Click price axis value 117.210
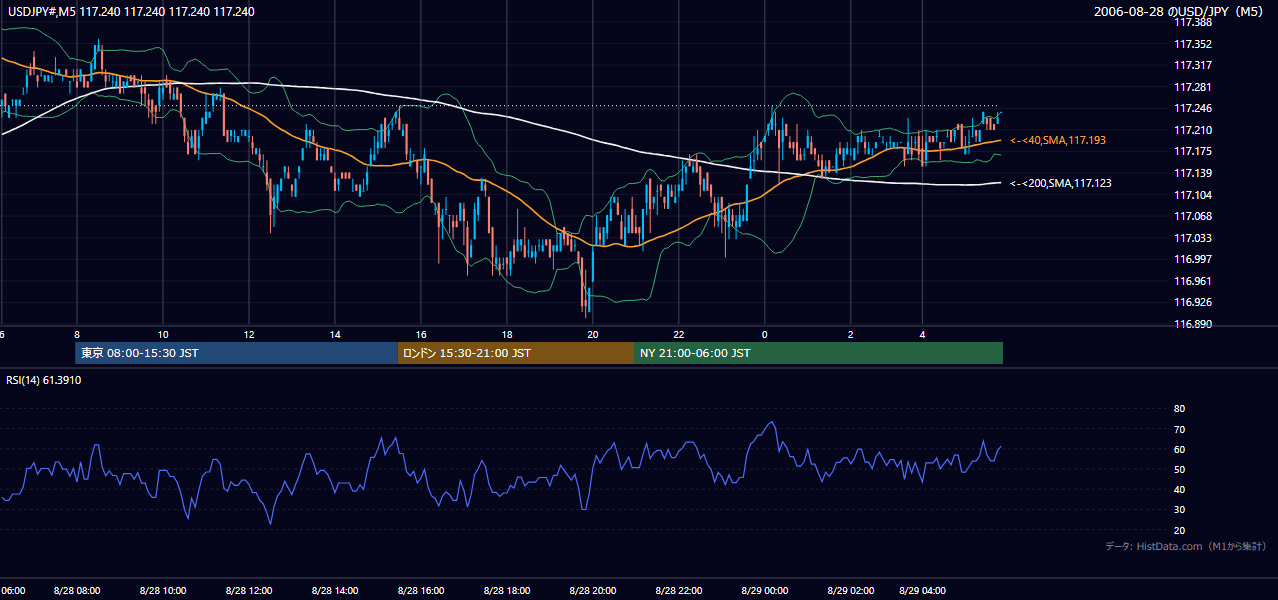Viewport: 1278px width, 600px height. pos(1192,130)
